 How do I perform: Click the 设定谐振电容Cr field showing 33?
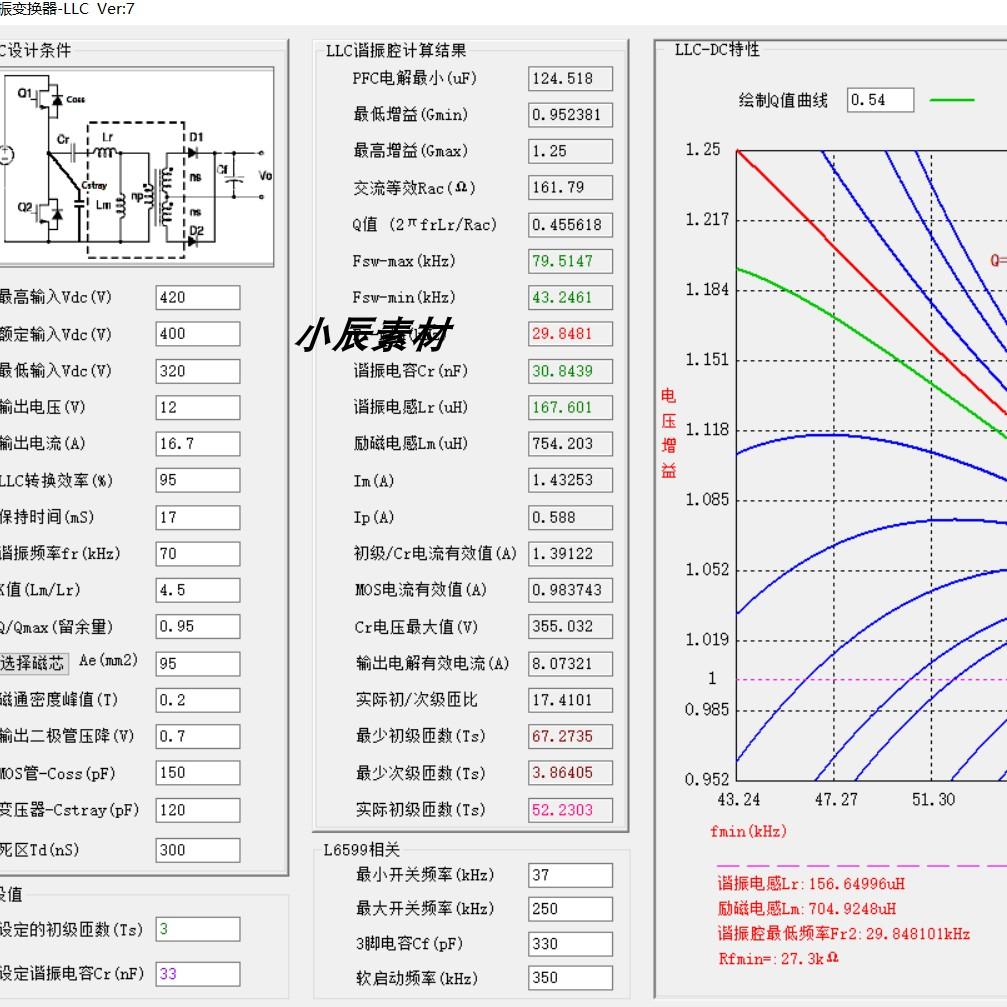198,974
